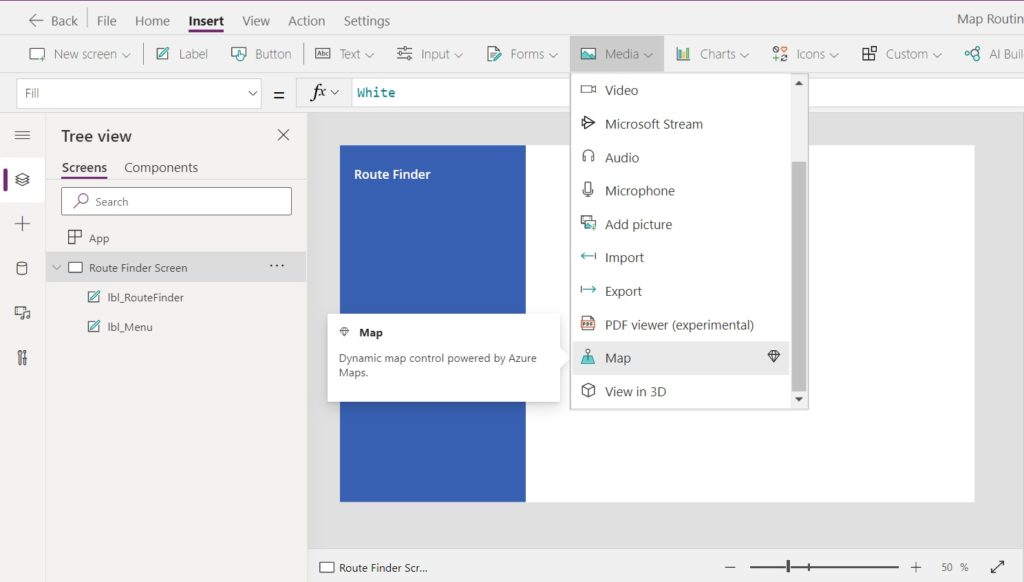Click the Insert plus icon in left sidebar

point(22,224)
